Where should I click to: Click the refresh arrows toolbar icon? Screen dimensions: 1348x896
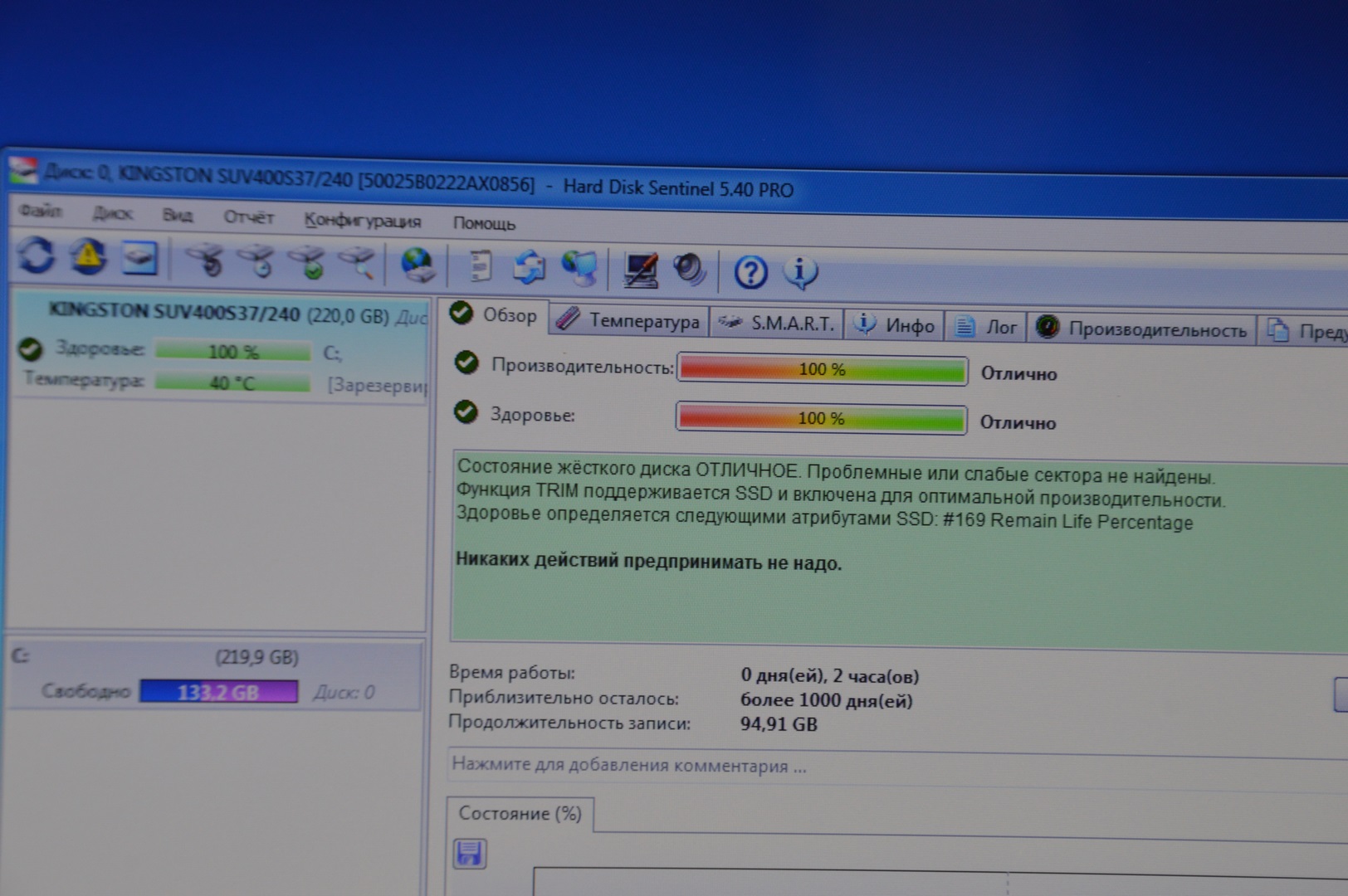tap(36, 256)
